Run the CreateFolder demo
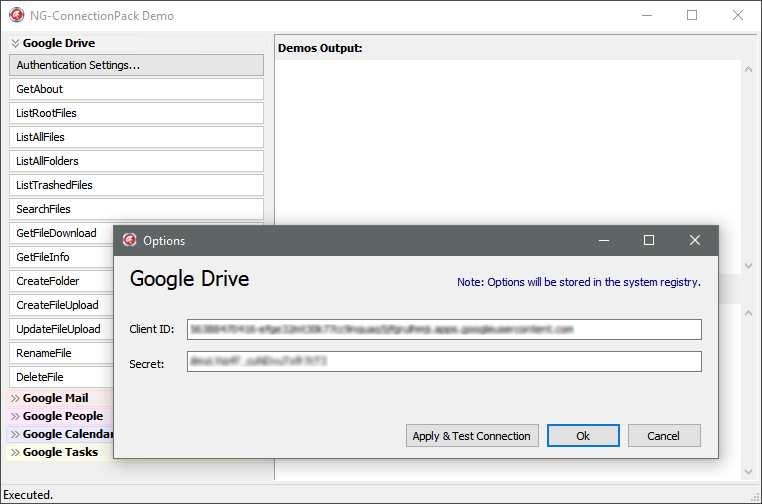The image size is (762, 504). pyautogui.click(x=61, y=281)
